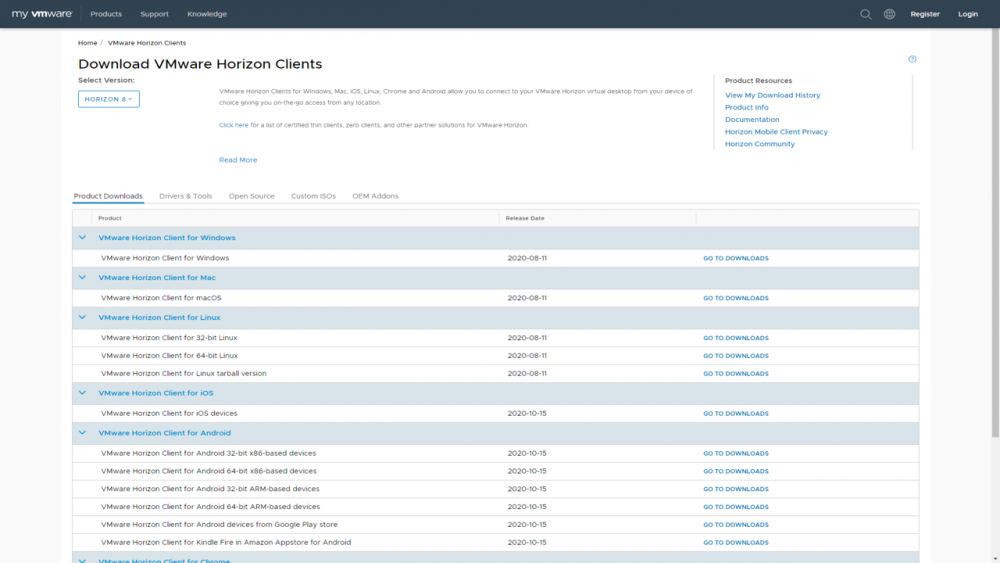
Task: Go to downloads for 32-bit Linux client
Action: 735,338
